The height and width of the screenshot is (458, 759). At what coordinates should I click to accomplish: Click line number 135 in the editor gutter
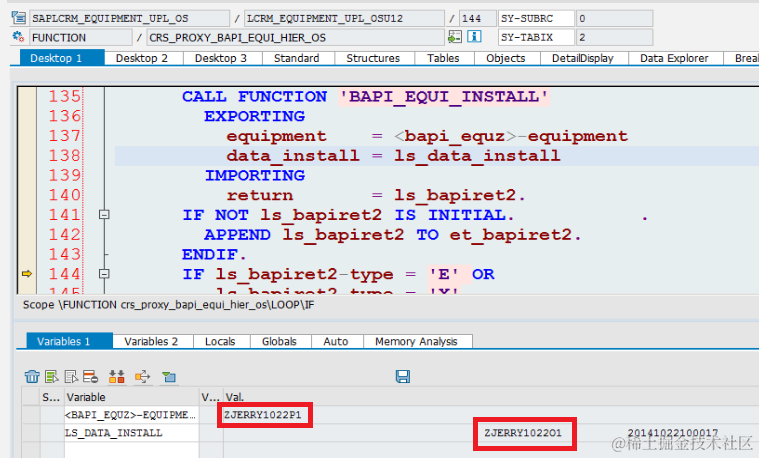[64, 96]
